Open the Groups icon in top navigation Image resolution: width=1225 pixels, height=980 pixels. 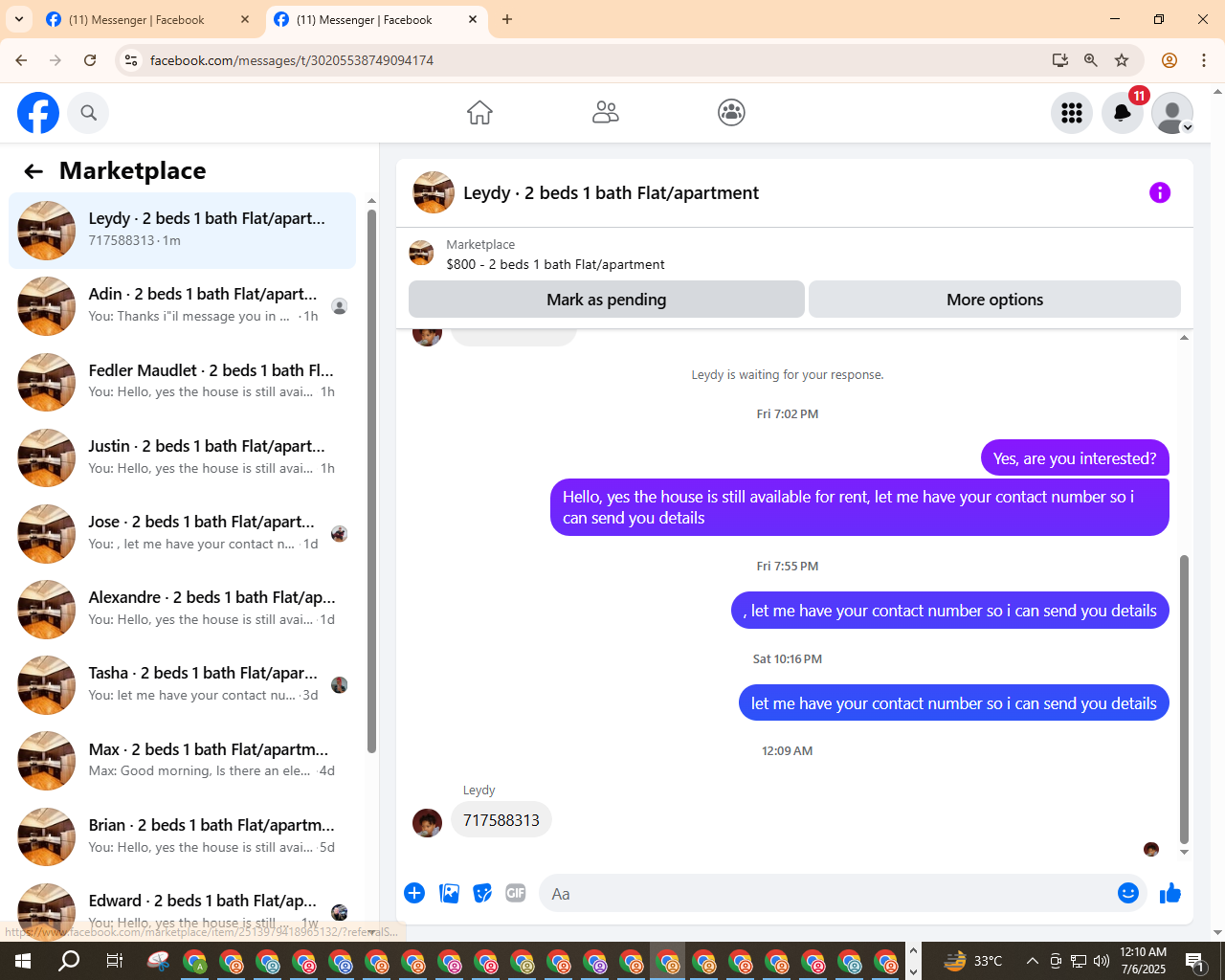[x=731, y=113]
